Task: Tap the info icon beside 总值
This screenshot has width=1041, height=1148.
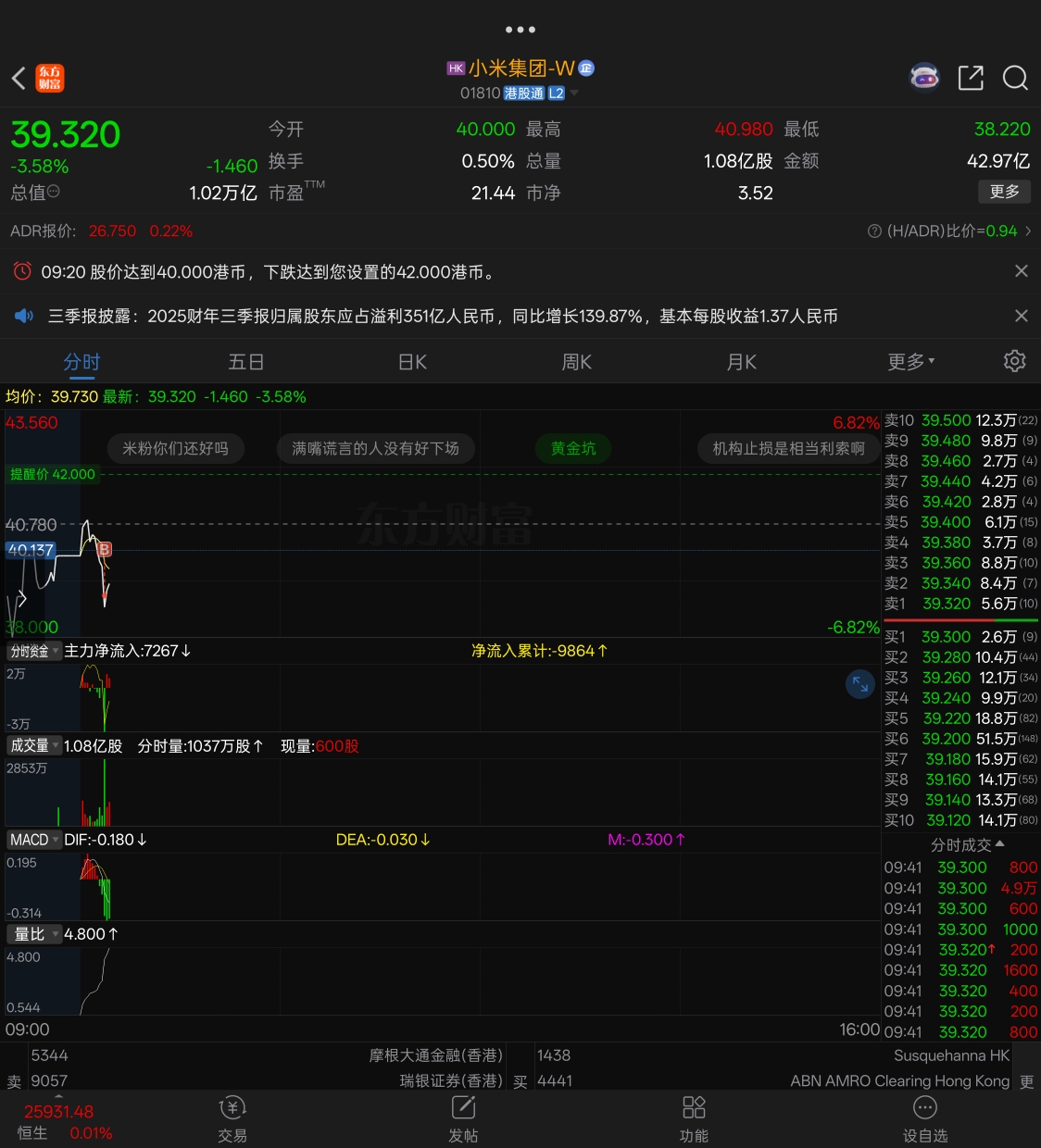Action: [x=54, y=192]
